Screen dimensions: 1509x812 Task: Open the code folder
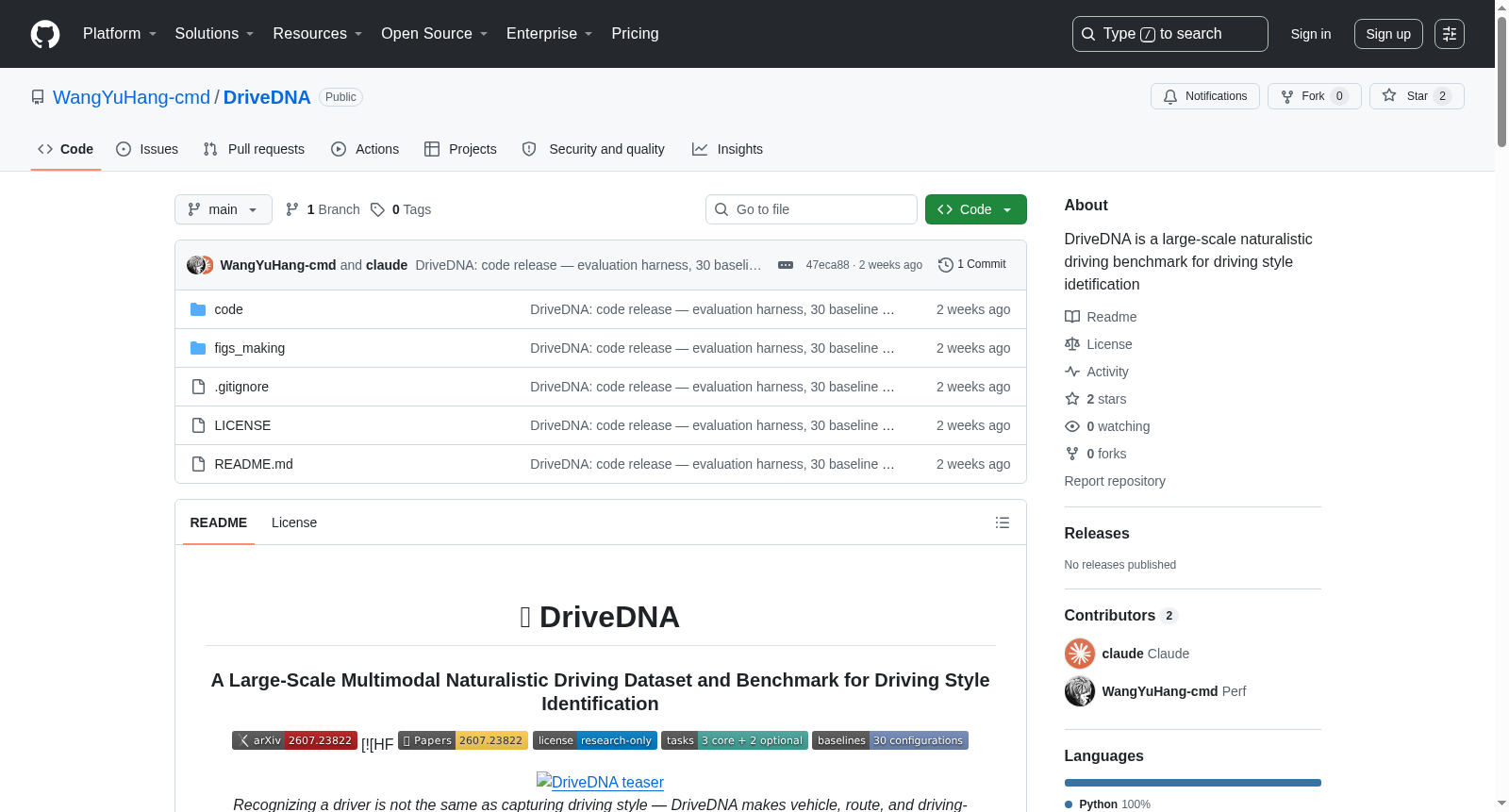228,309
